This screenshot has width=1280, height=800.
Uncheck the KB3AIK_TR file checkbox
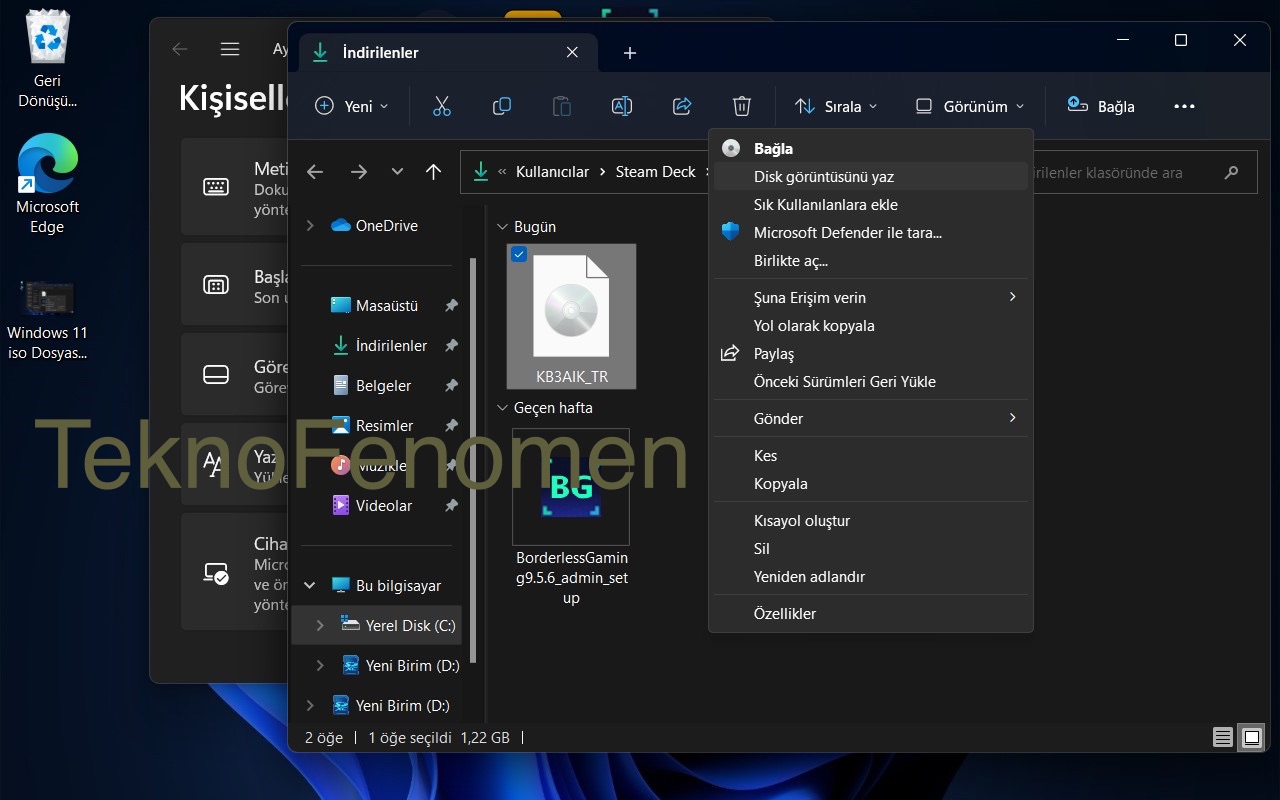pyautogui.click(x=519, y=255)
